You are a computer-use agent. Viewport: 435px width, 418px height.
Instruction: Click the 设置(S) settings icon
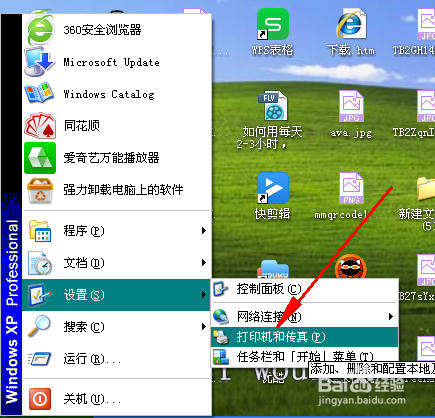coord(40,295)
